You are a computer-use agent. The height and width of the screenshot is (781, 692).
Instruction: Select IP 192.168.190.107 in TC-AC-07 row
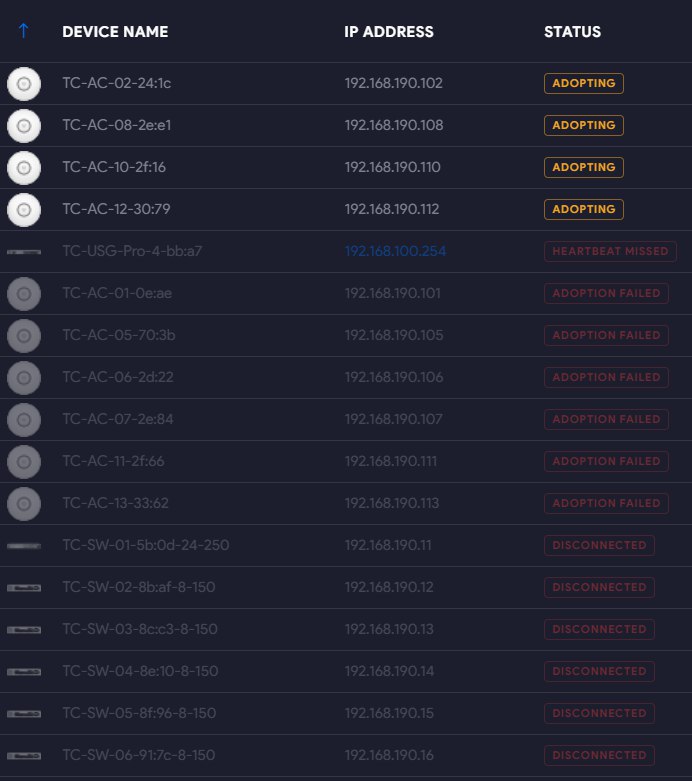click(x=394, y=419)
